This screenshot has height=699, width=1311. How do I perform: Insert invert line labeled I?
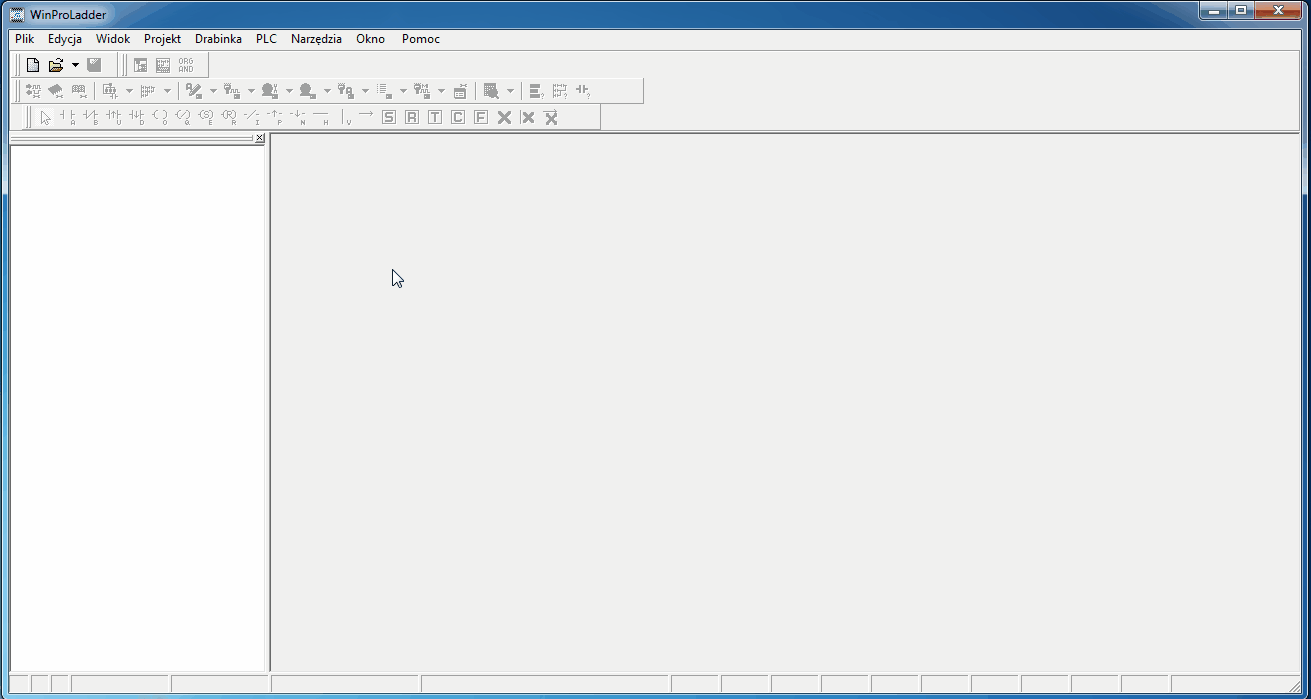click(252, 117)
